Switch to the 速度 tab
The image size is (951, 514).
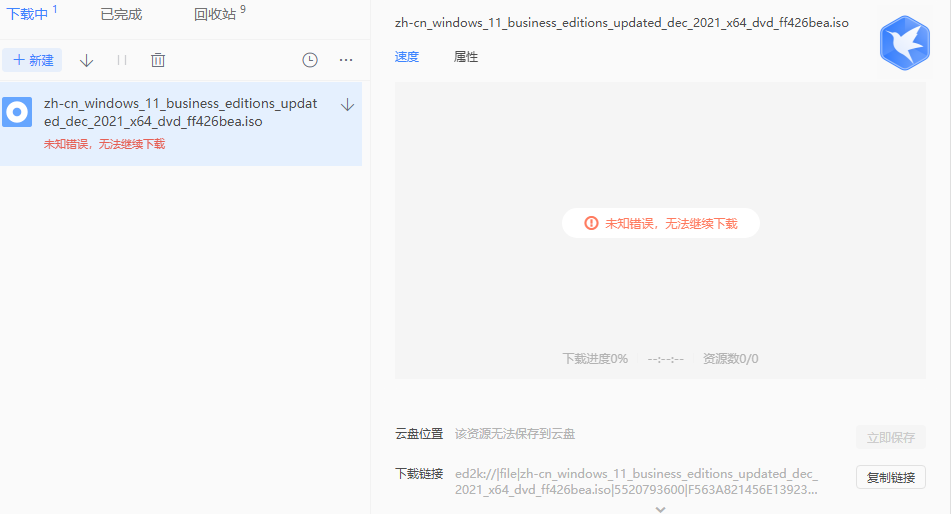(407, 56)
